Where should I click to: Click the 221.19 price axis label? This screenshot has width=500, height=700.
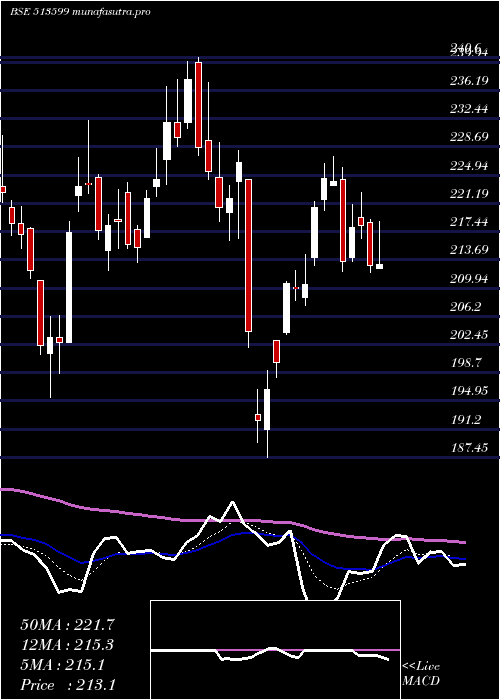click(468, 194)
